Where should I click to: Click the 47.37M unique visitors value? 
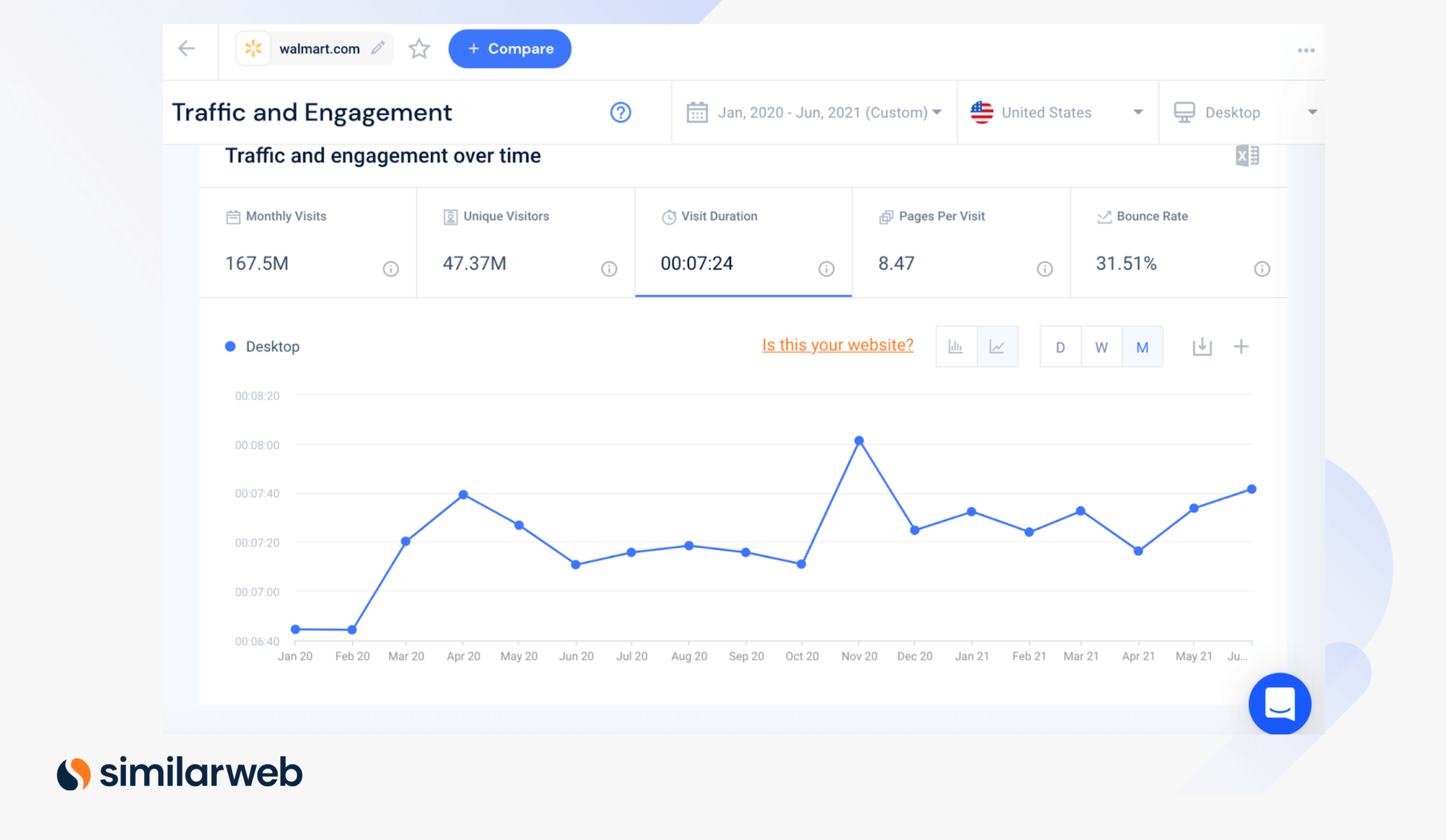coord(474,264)
